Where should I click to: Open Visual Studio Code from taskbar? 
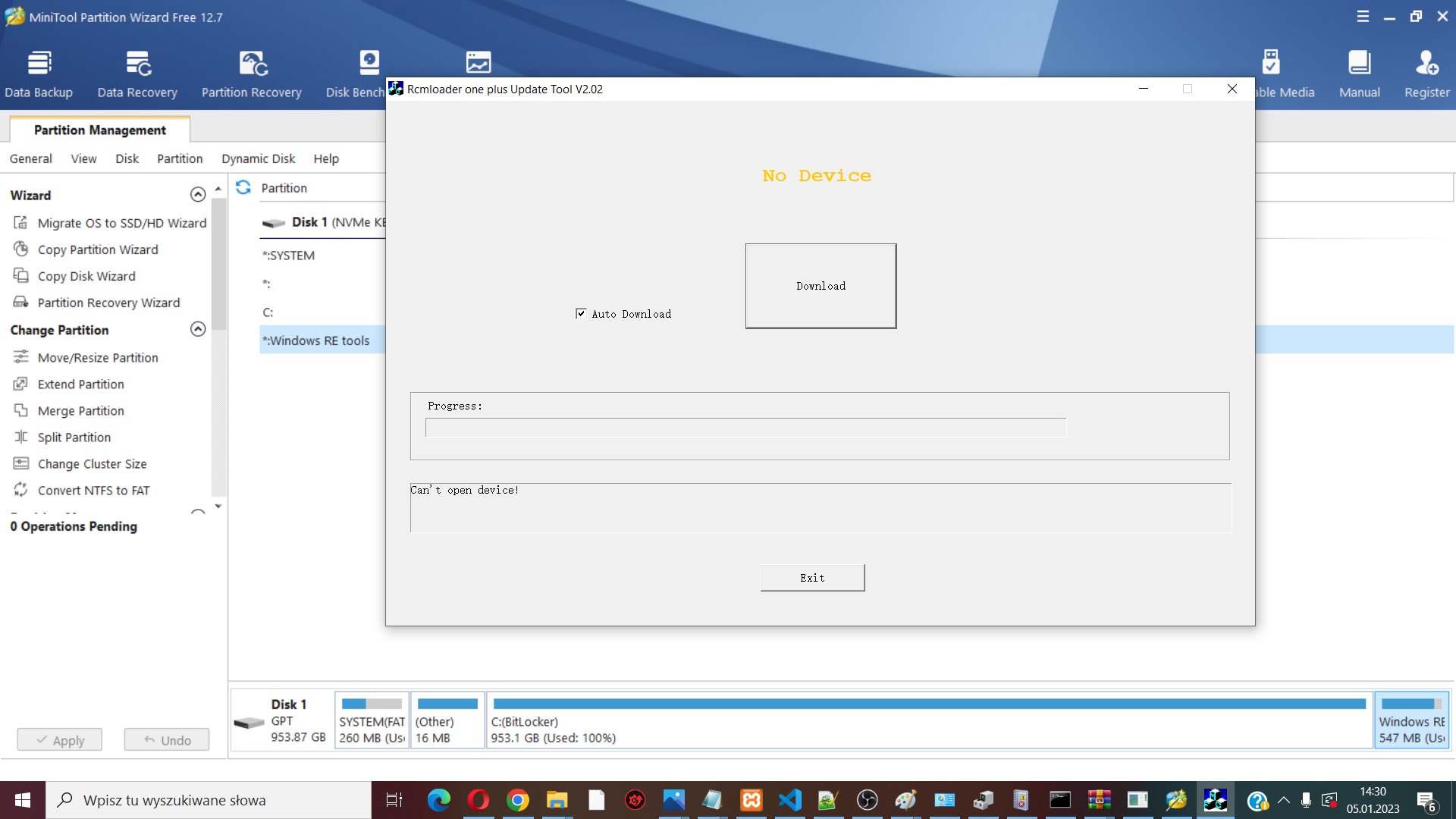click(x=789, y=800)
